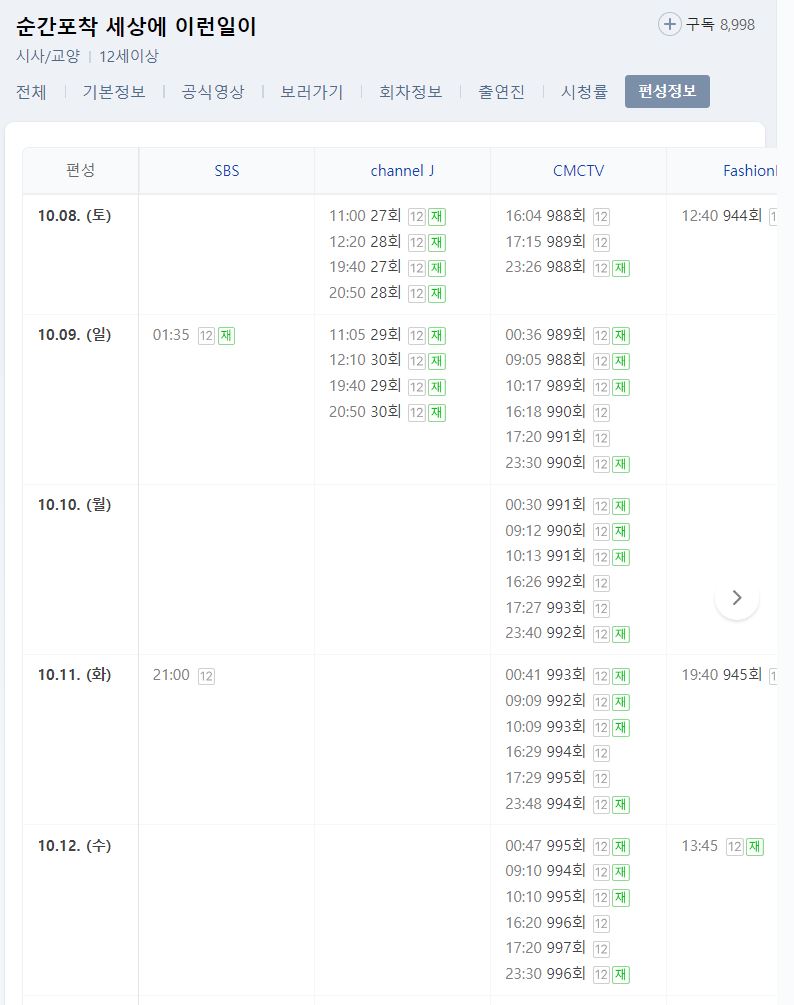Click the 12 rating badge beside SBS 21:00
The image size is (794, 1005).
206,676
